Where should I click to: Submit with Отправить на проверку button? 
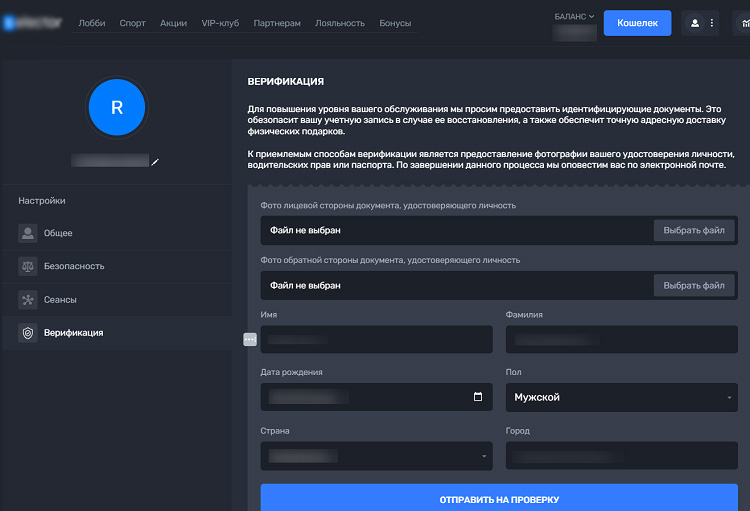coord(498,499)
